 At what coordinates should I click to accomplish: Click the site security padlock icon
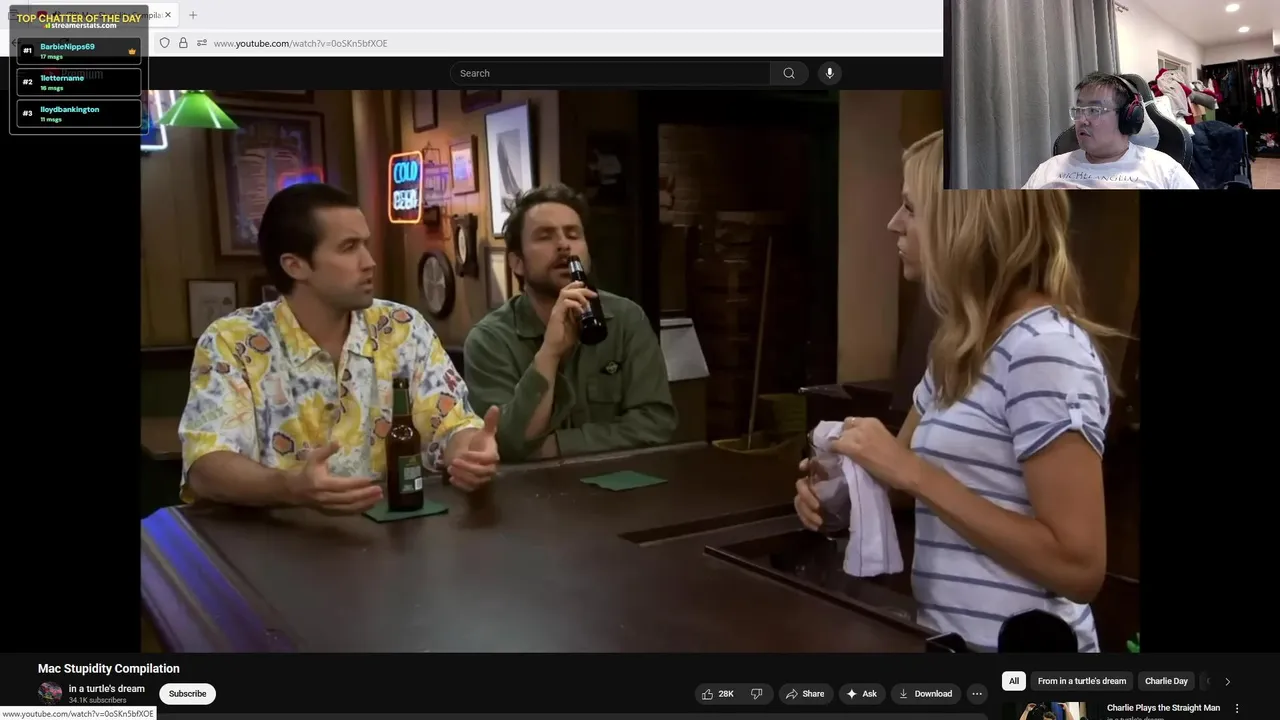[183, 43]
